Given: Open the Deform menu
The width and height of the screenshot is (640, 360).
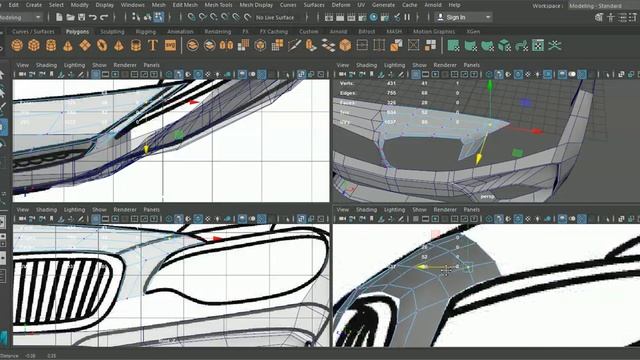Looking at the screenshot, I should (341, 5).
